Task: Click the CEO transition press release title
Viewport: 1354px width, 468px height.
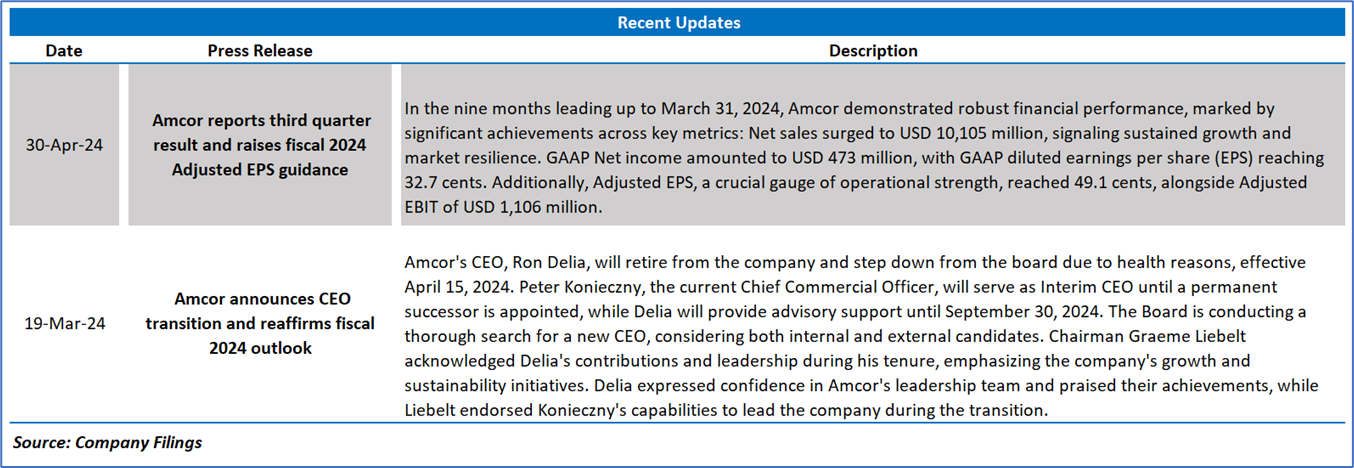Action: 260,324
